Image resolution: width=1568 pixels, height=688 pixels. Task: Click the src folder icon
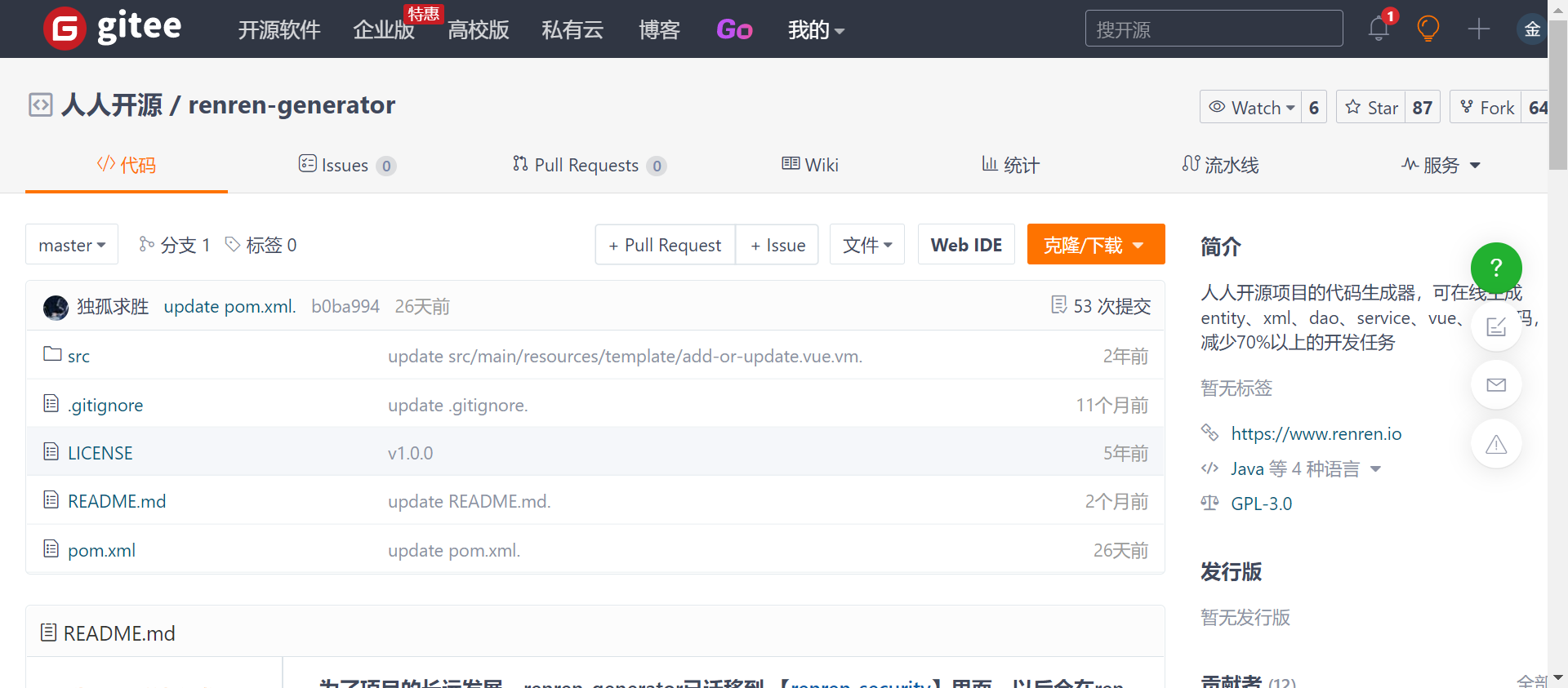tap(52, 354)
